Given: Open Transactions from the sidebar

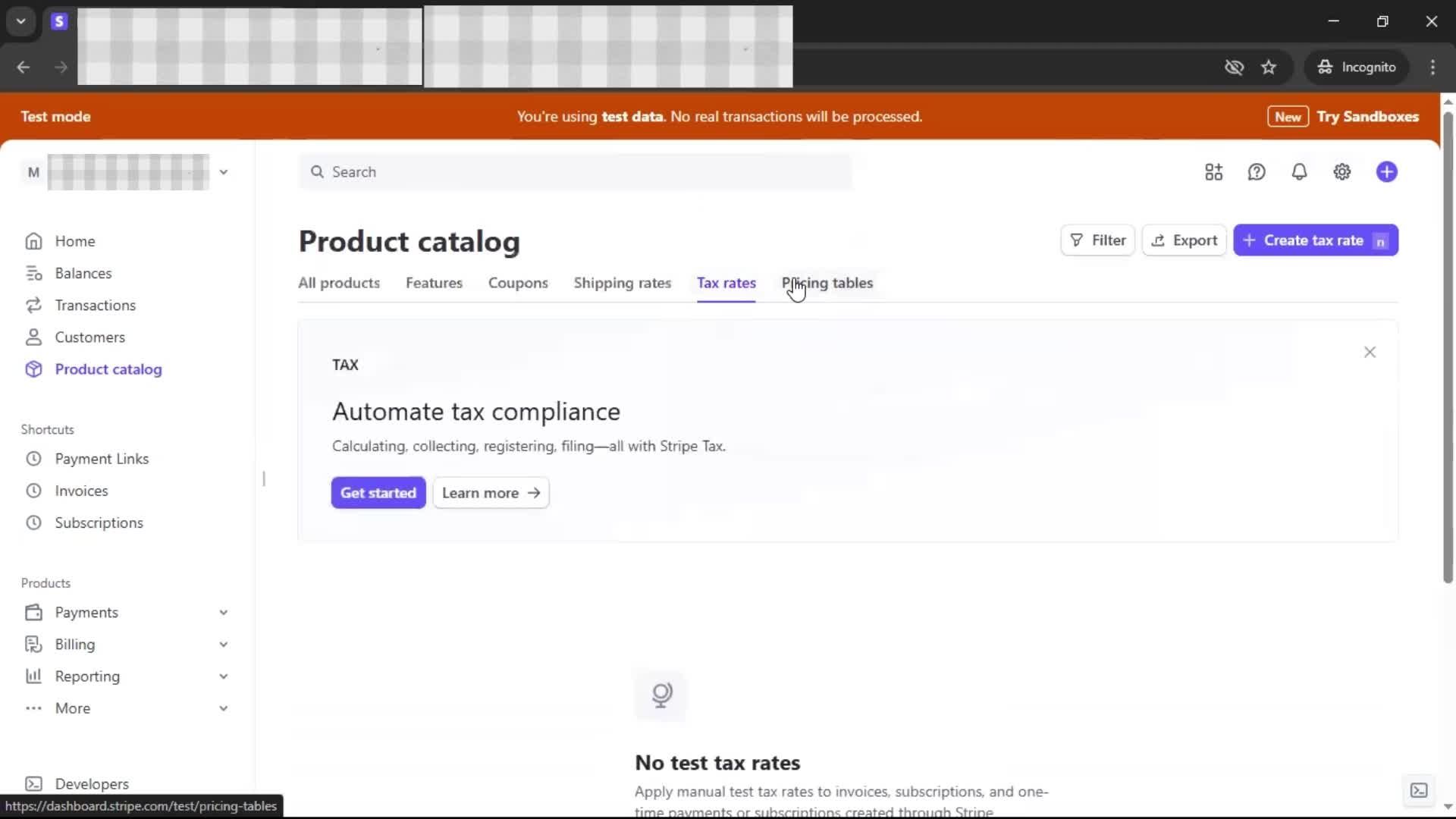Looking at the screenshot, I should point(95,305).
